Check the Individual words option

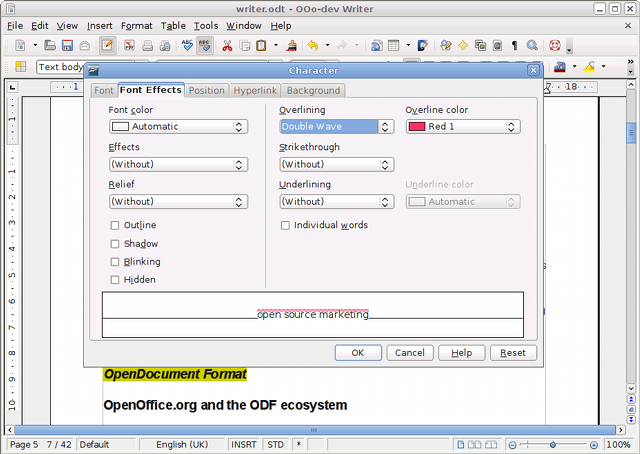[285, 226]
